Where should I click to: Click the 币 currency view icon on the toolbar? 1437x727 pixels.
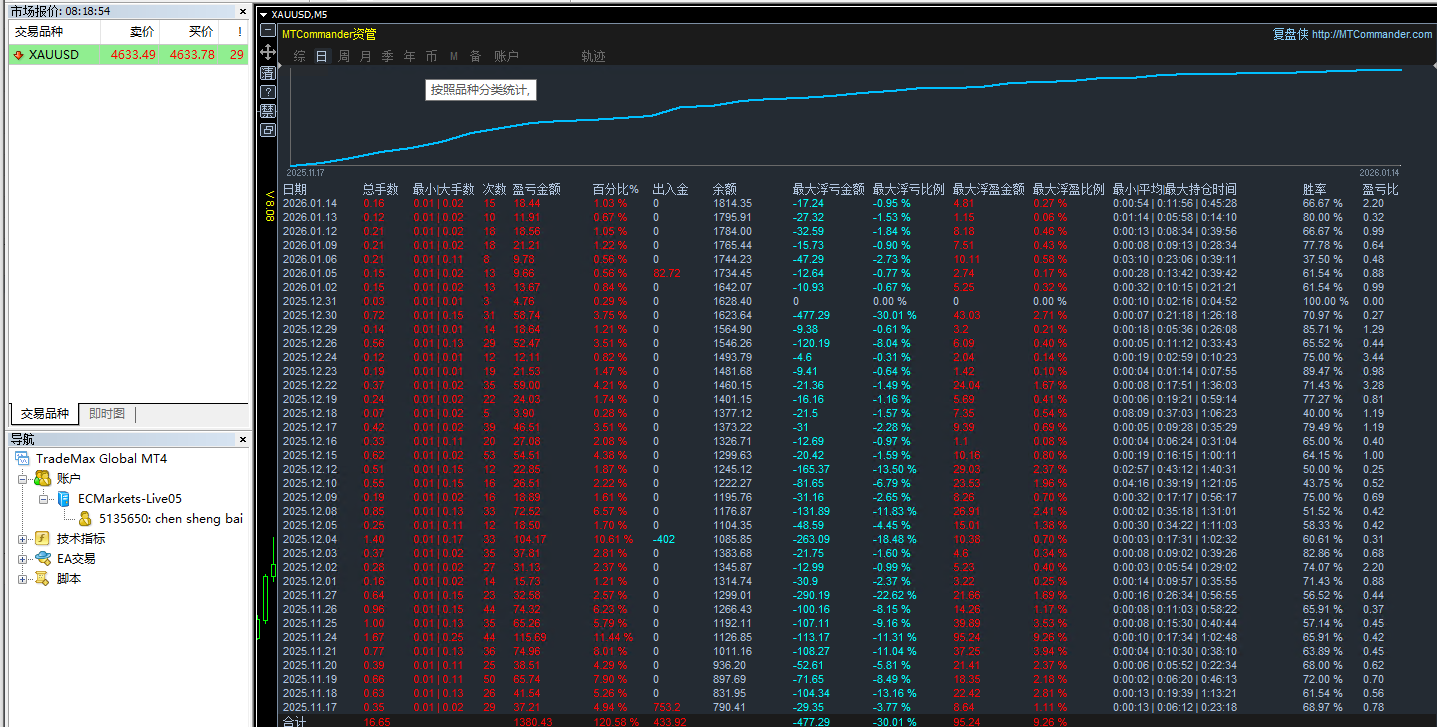pos(431,56)
